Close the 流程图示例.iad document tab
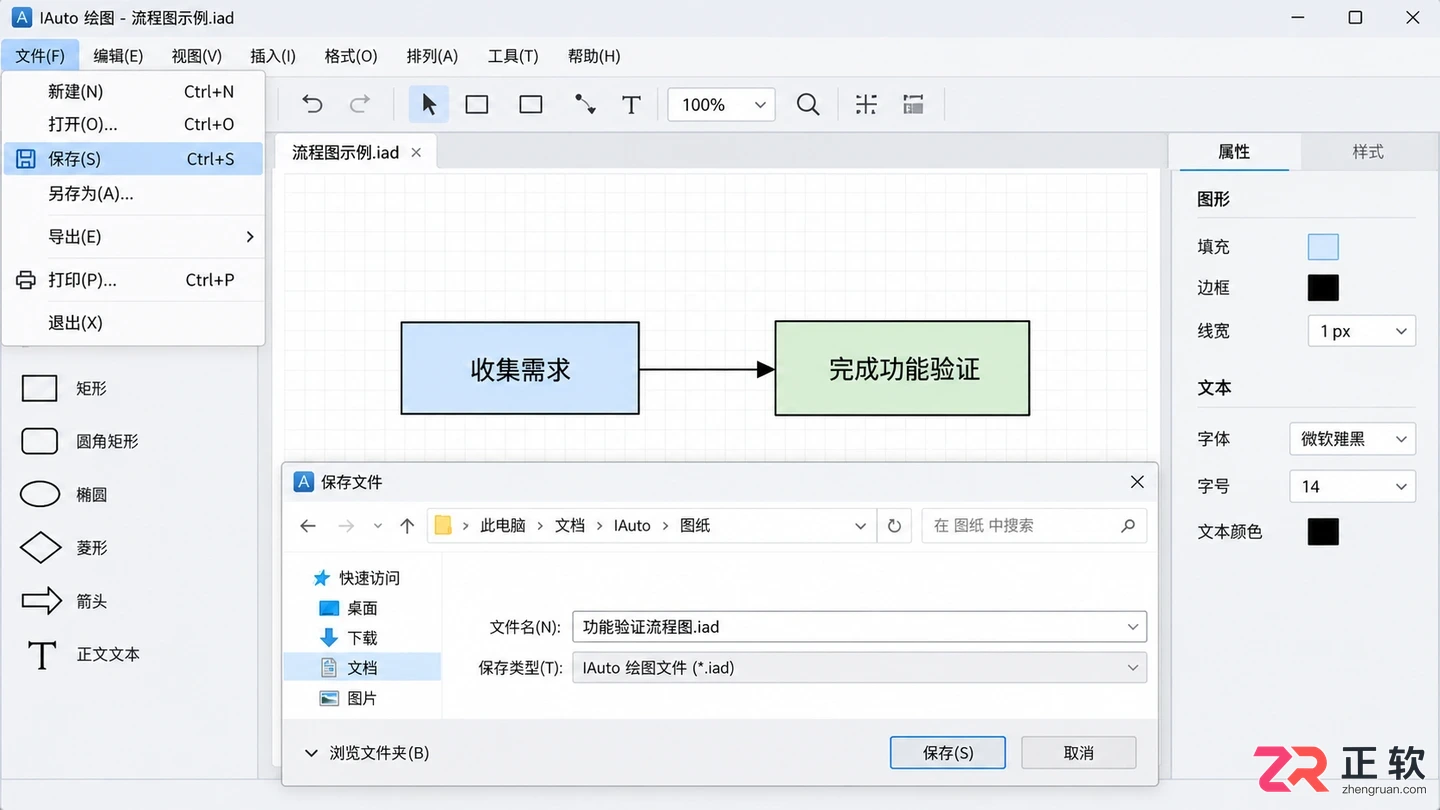This screenshot has width=1440, height=810. click(416, 152)
